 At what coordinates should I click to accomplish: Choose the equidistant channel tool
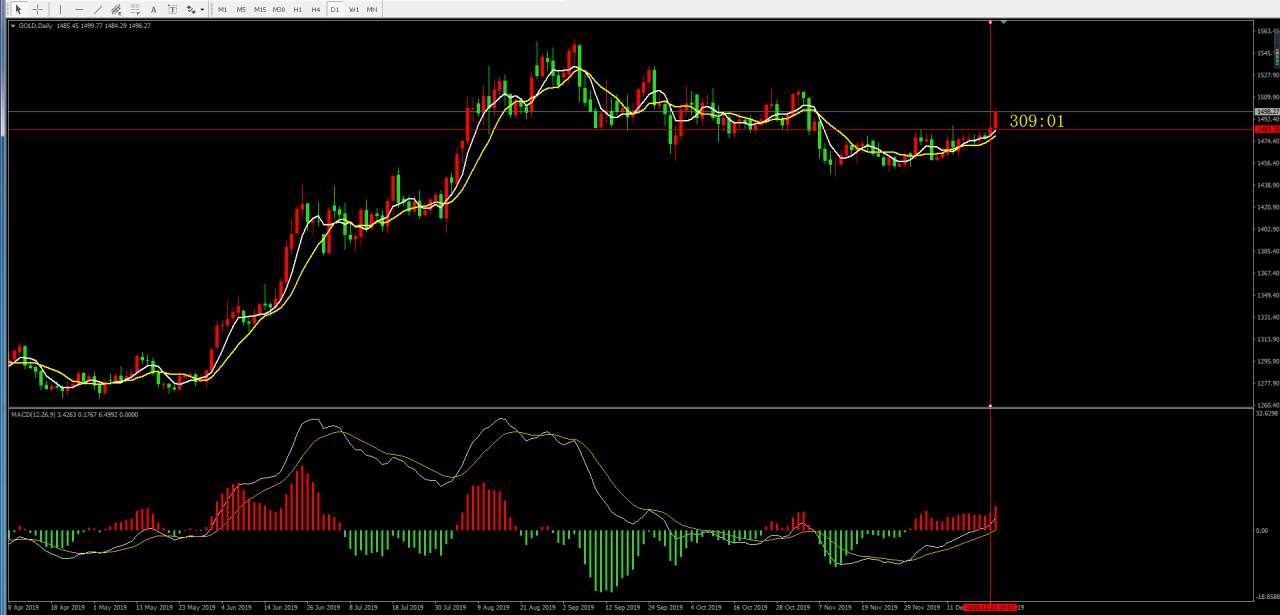click(x=116, y=9)
